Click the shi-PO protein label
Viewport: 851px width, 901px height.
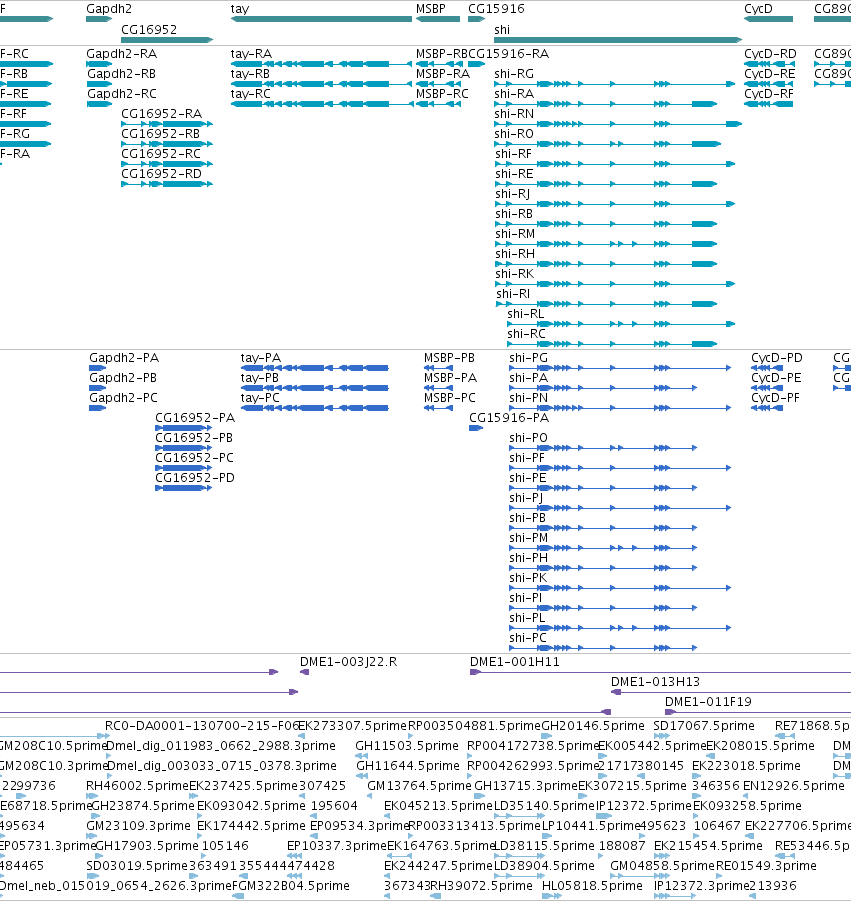pos(528,438)
